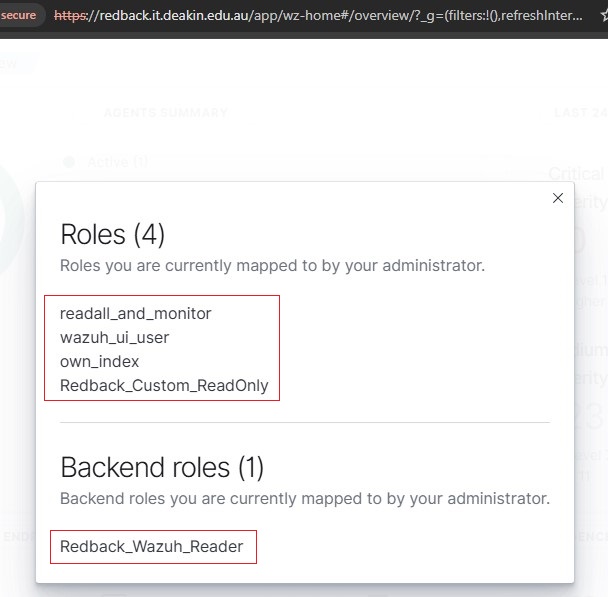This screenshot has height=597, width=608.
Task: Click the 'Backend roles you are currently mapped to' description
Action: pos(305,499)
